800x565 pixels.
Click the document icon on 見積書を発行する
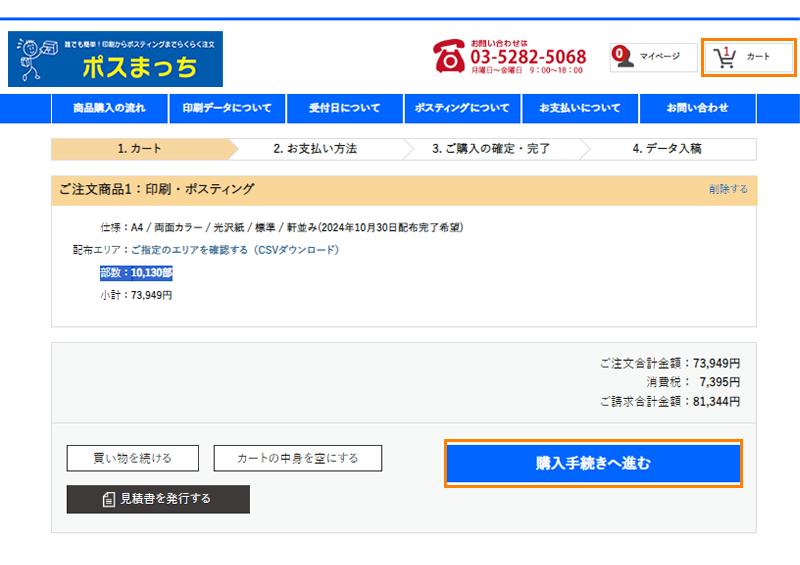click(x=108, y=499)
